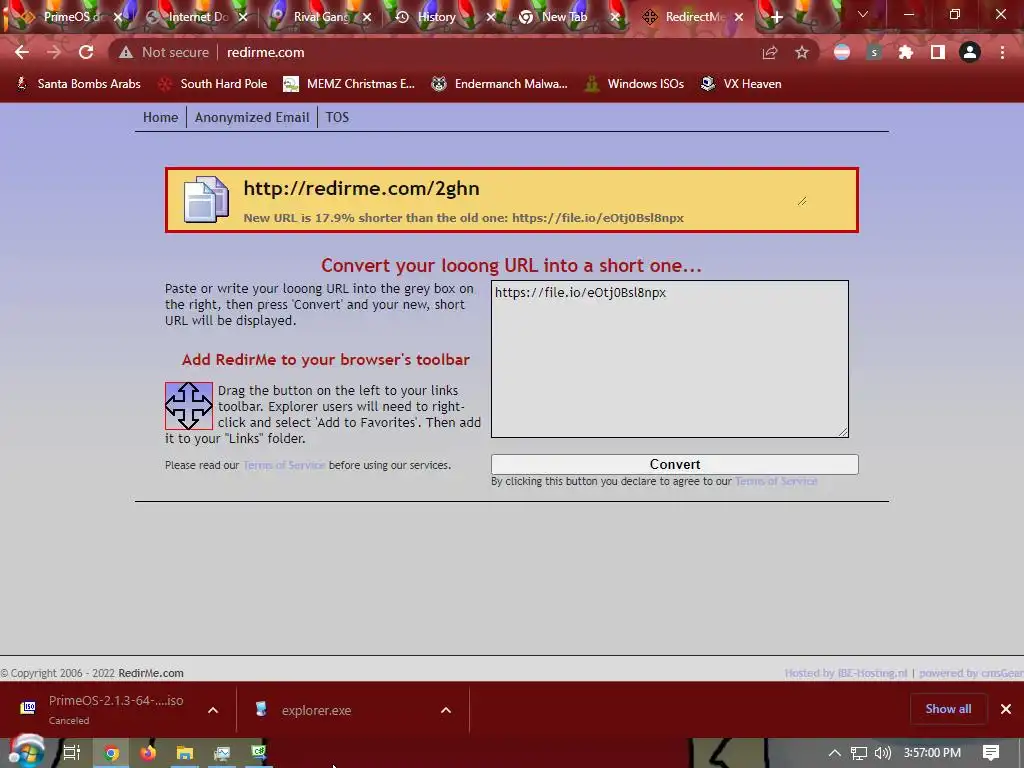Open Chrome from the taskbar

point(112,753)
